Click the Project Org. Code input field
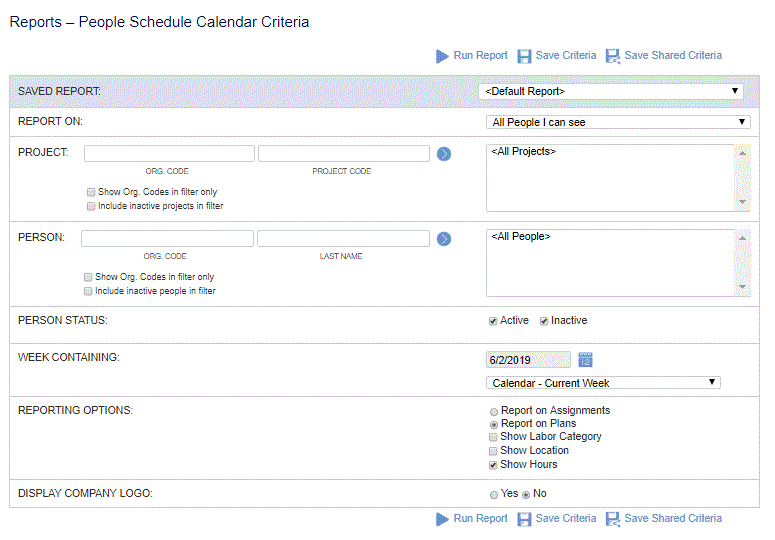Screen dimensions: 775x540 pyautogui.click(x=169, y=154)
